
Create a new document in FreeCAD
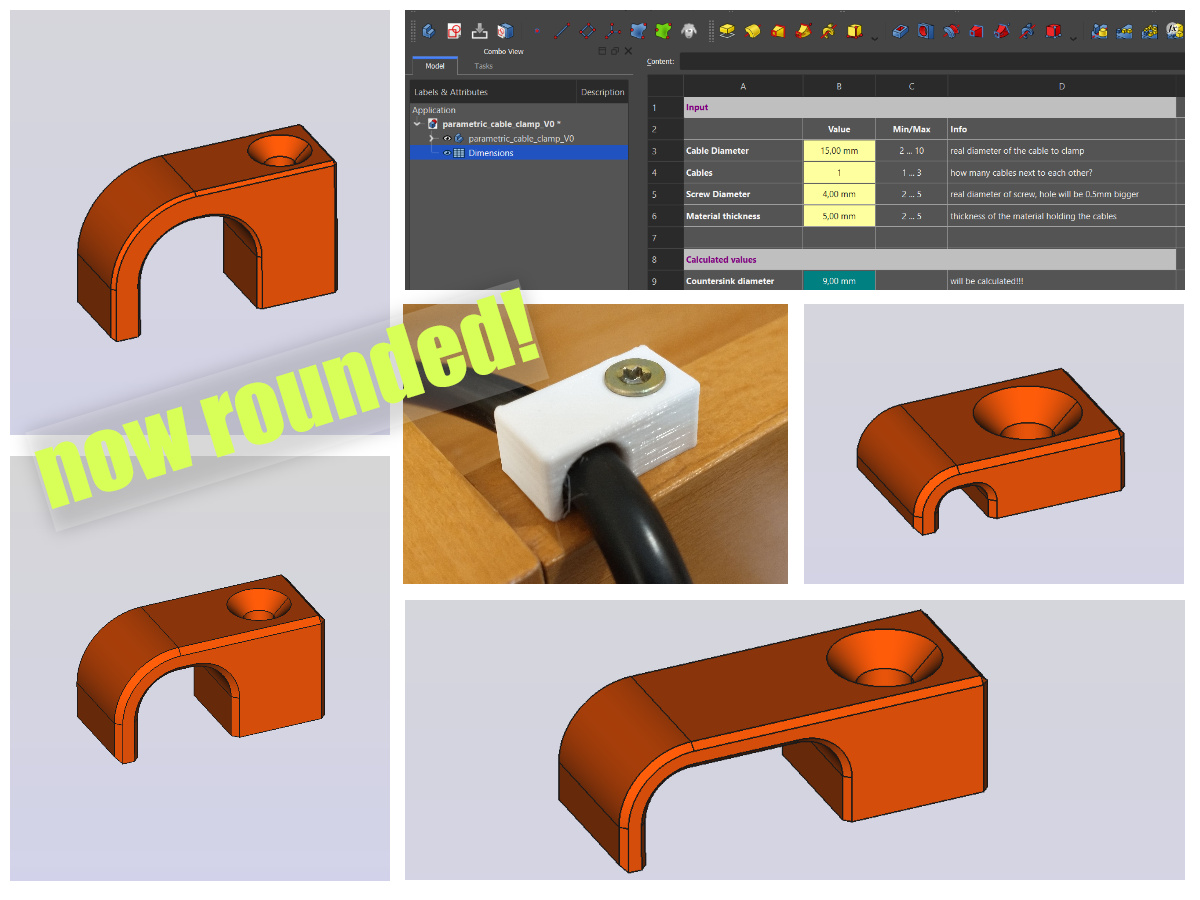[429, 31]
